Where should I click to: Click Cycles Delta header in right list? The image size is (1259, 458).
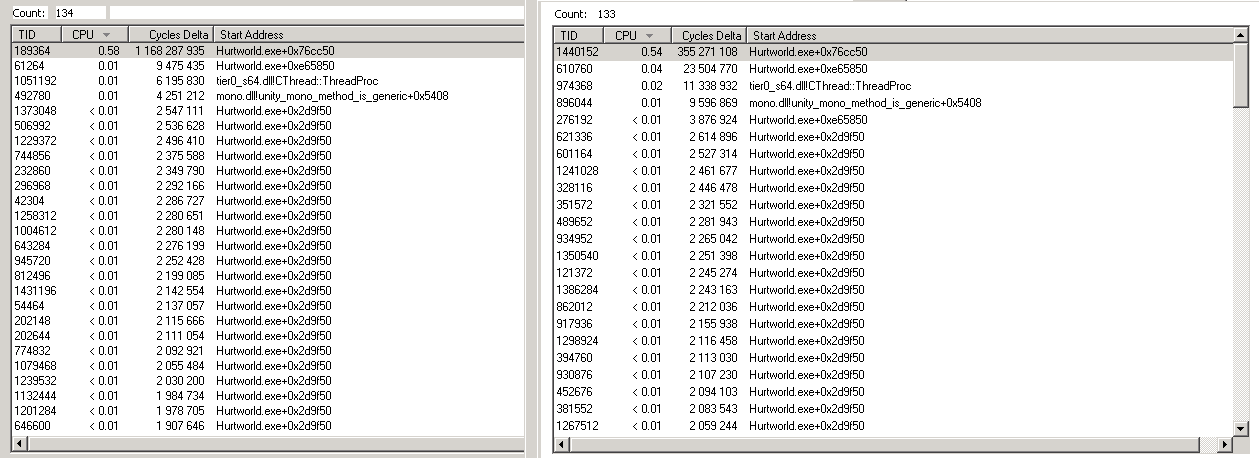(709, 35)
